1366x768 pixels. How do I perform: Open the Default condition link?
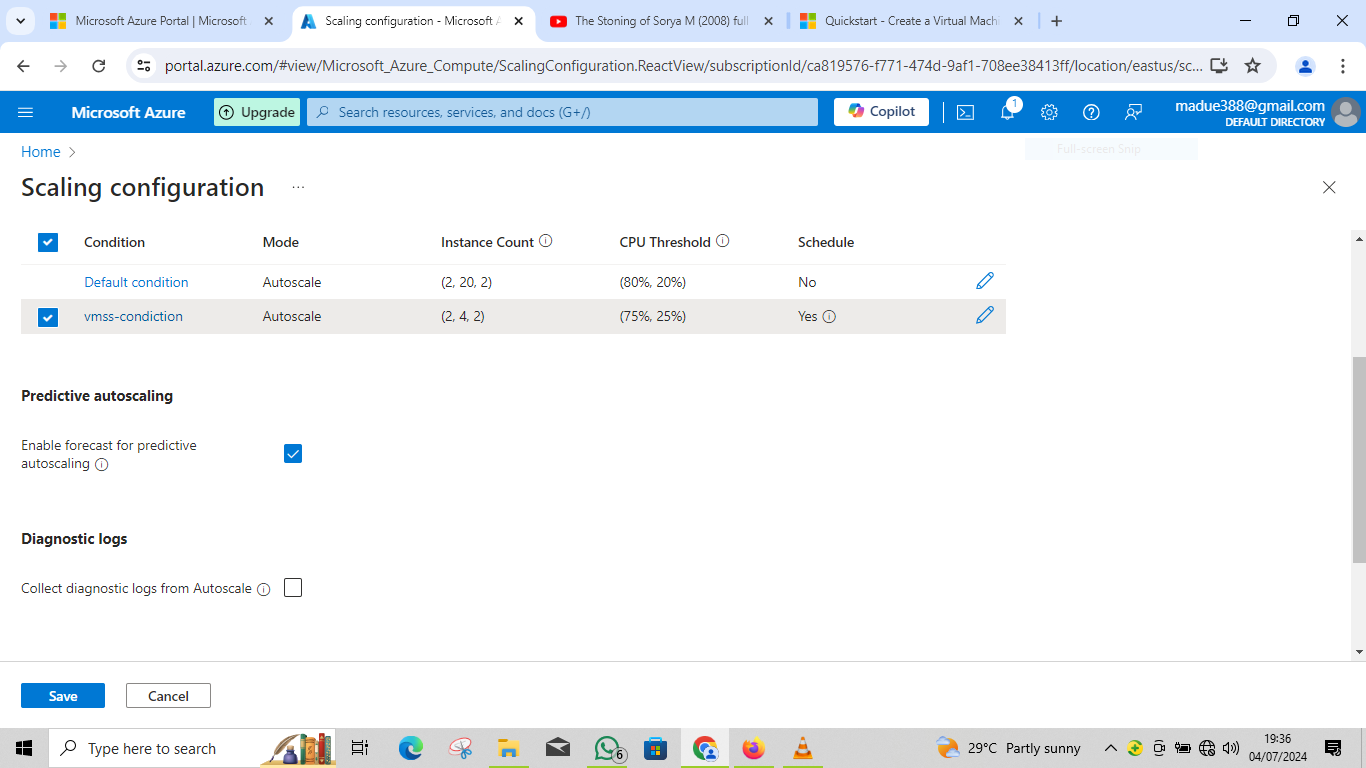[x=136, y=282]
